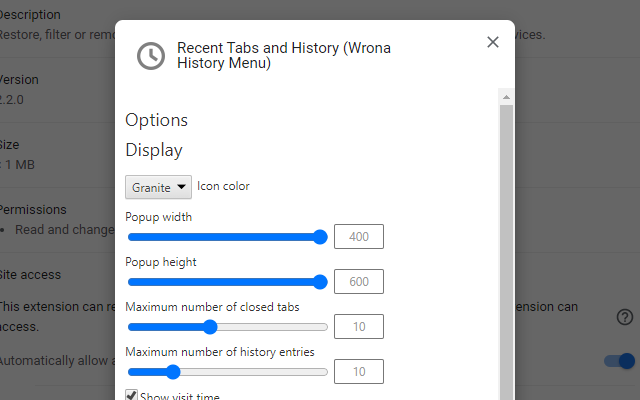This screenshot has height=400, width=640.
Task: Click the Popup width value field showing 400
Action: [359, 237]
